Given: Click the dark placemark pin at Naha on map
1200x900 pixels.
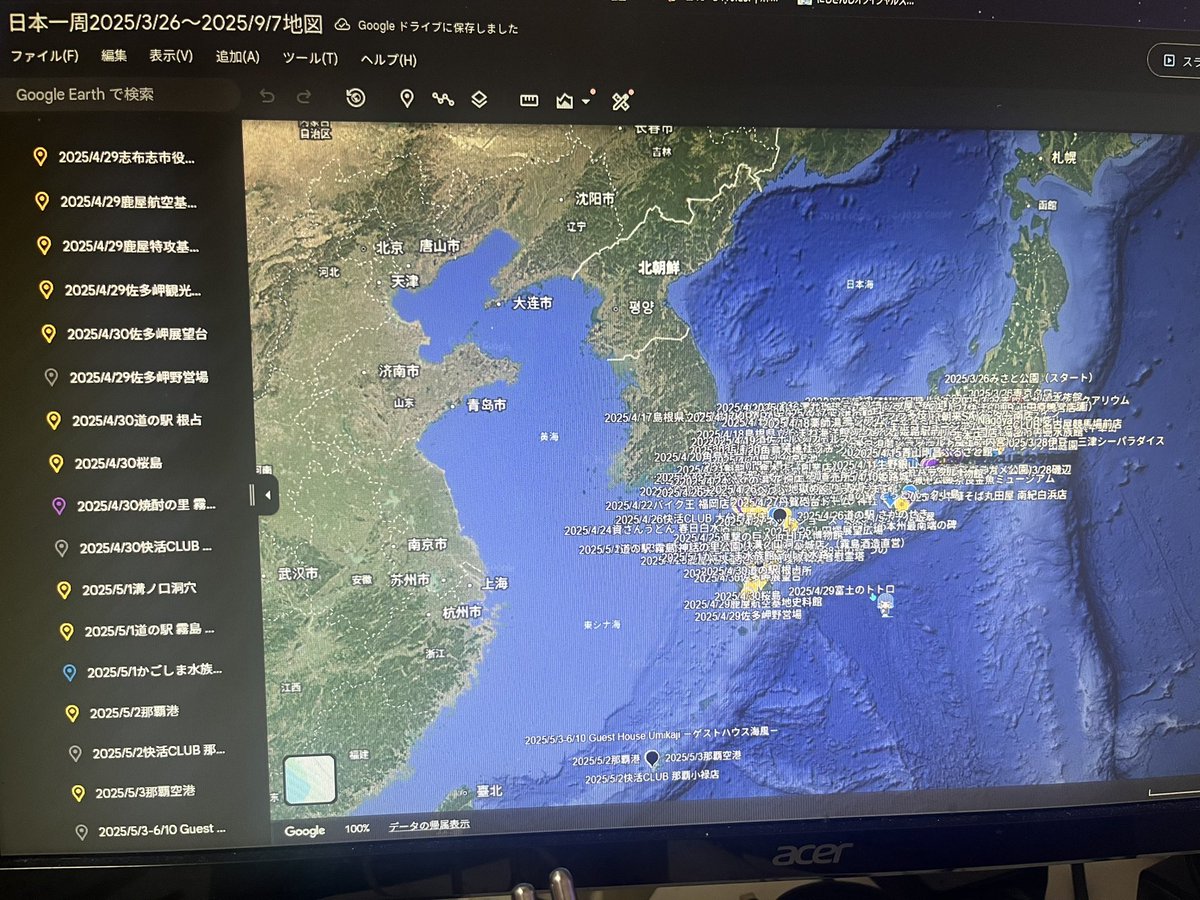Looking at the screenshot, I should [x=653, y=761].
